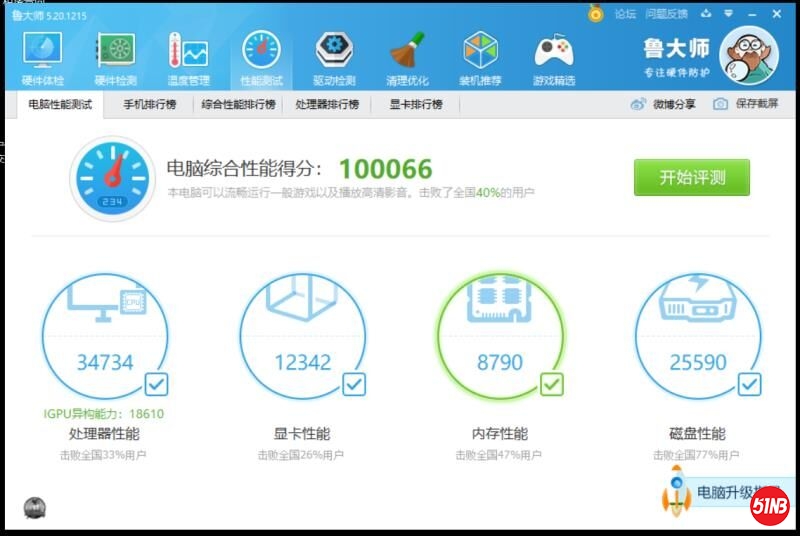Open the 硬件检测 hardware detection icon
The image size is (800, 536).
click(116, 57)
